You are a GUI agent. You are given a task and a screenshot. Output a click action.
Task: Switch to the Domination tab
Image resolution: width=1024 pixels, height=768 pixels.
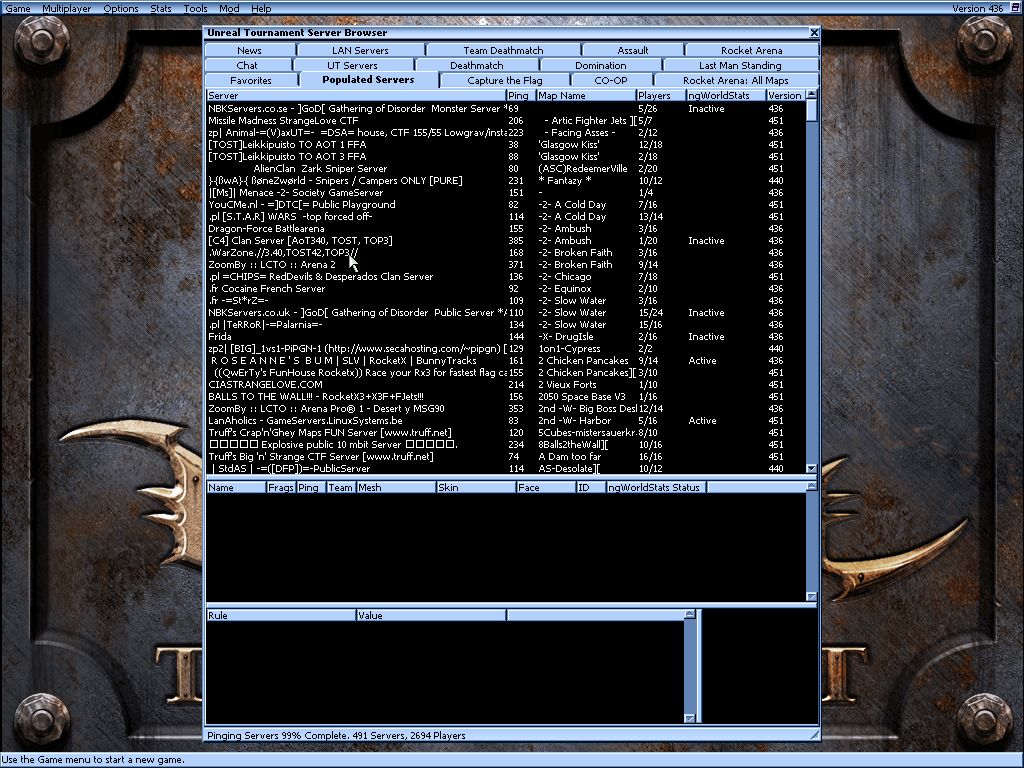pos(601,65)
